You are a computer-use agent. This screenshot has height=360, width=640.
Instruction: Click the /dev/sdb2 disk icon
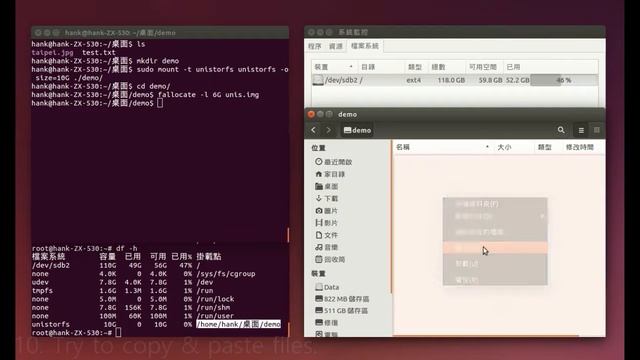(318, 80)
